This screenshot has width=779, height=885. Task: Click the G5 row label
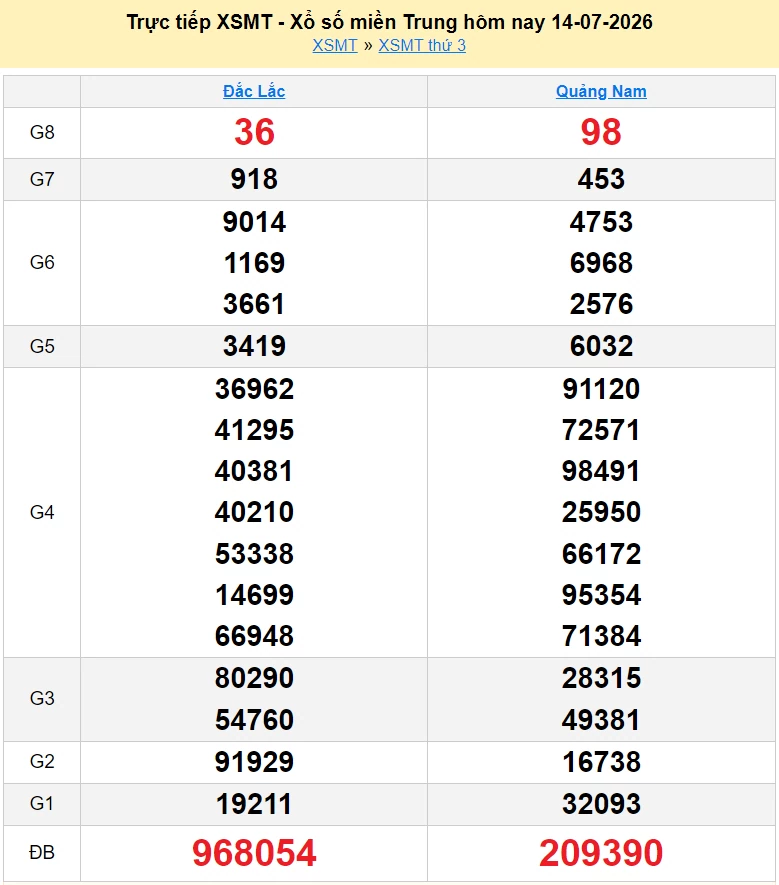(42, 346)
